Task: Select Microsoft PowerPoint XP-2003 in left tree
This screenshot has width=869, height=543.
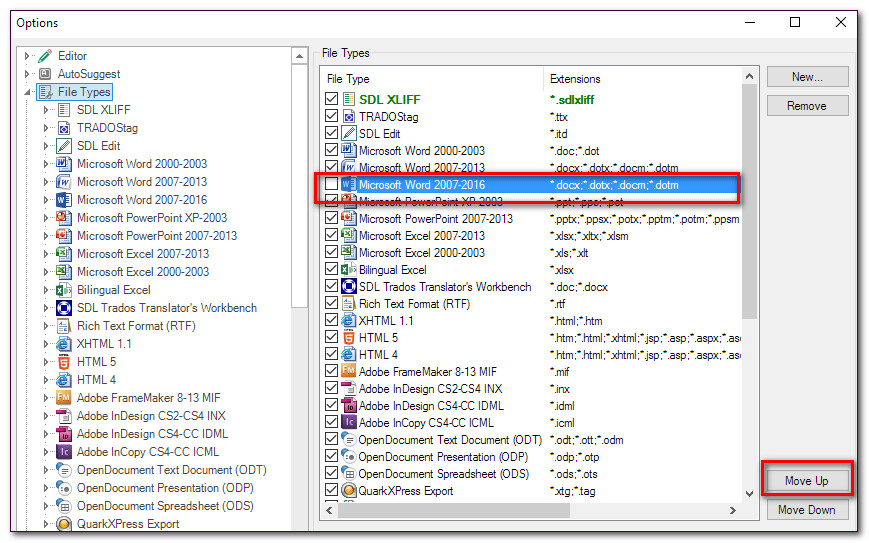Action: click(151, 218)
